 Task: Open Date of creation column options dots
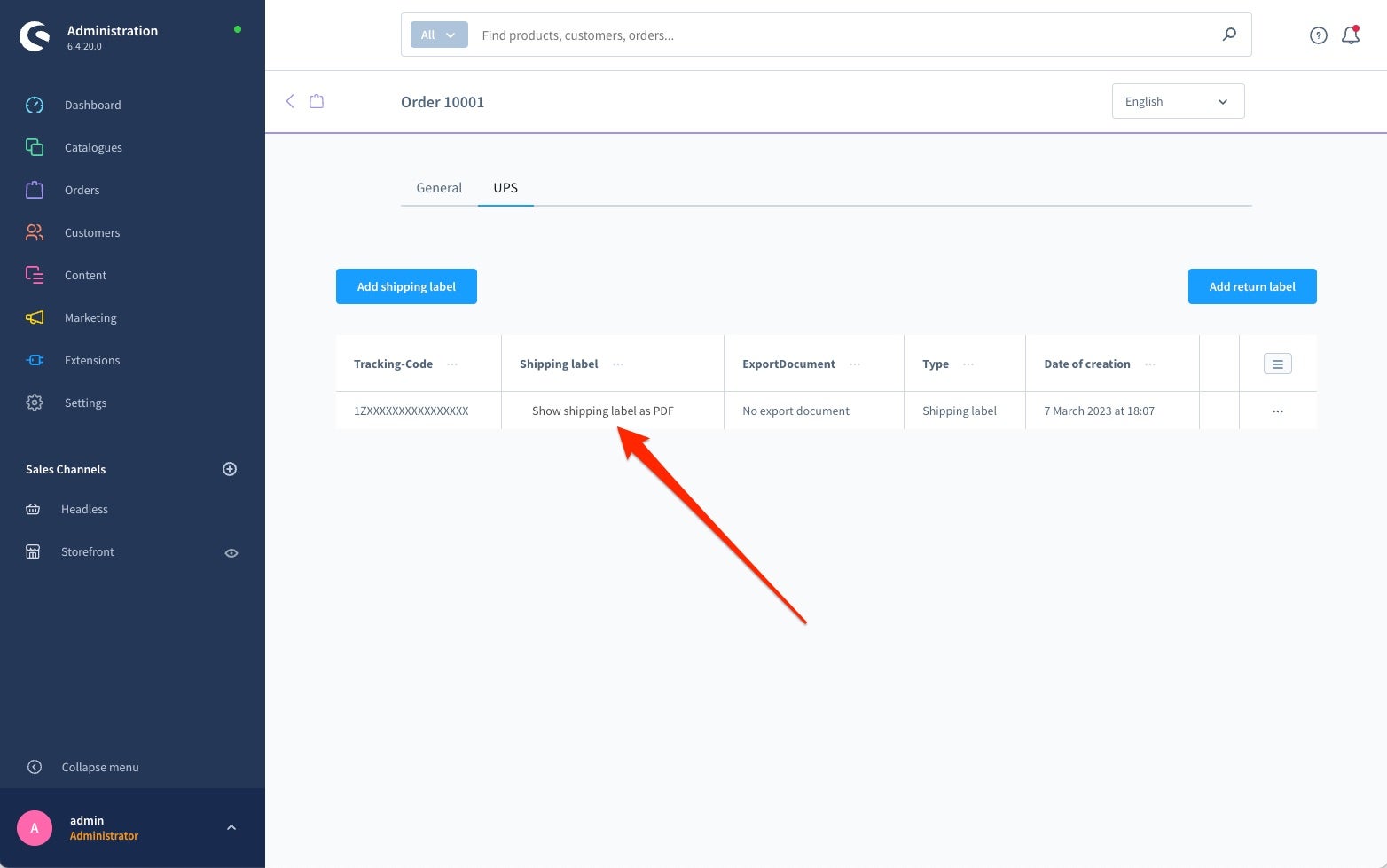[x=1150, y=364]
